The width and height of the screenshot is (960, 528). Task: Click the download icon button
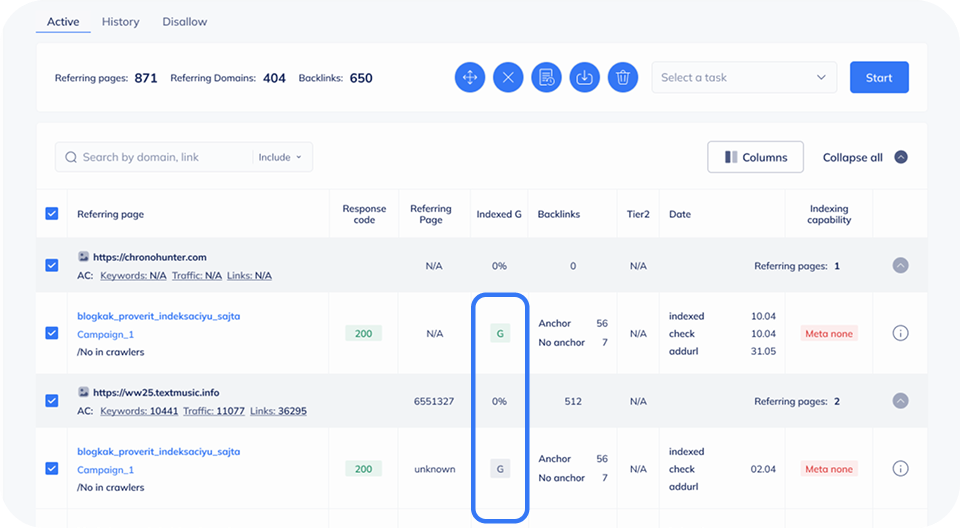[x=584, y=78]
